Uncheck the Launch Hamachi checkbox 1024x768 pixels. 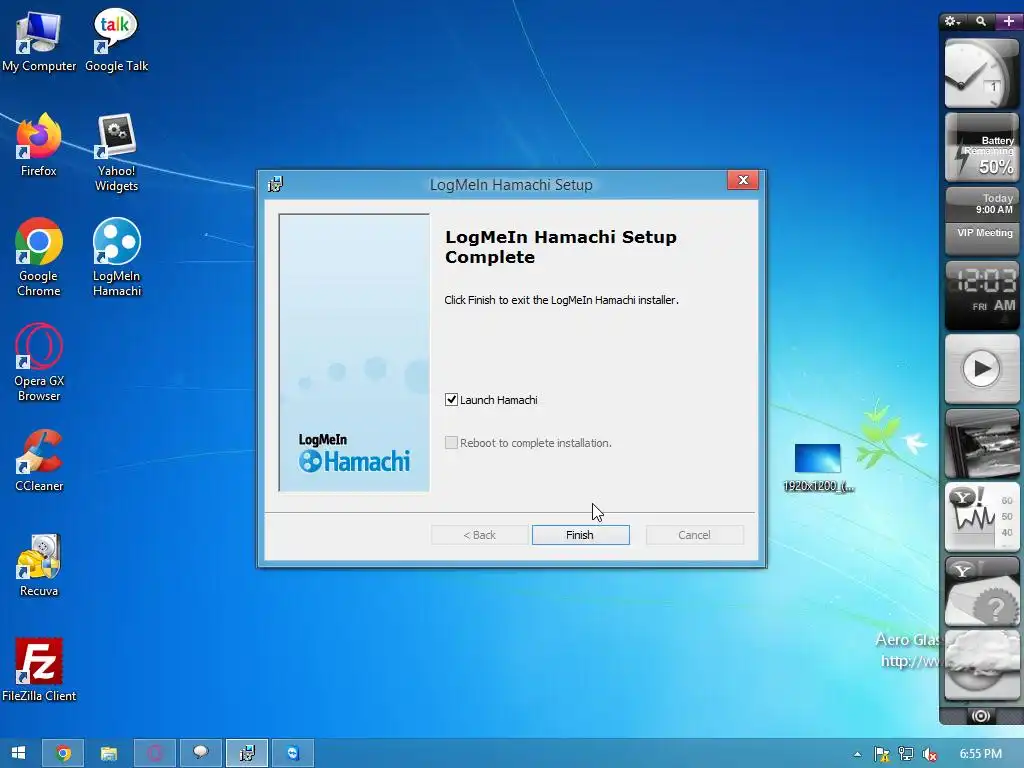tap(451, 400)
